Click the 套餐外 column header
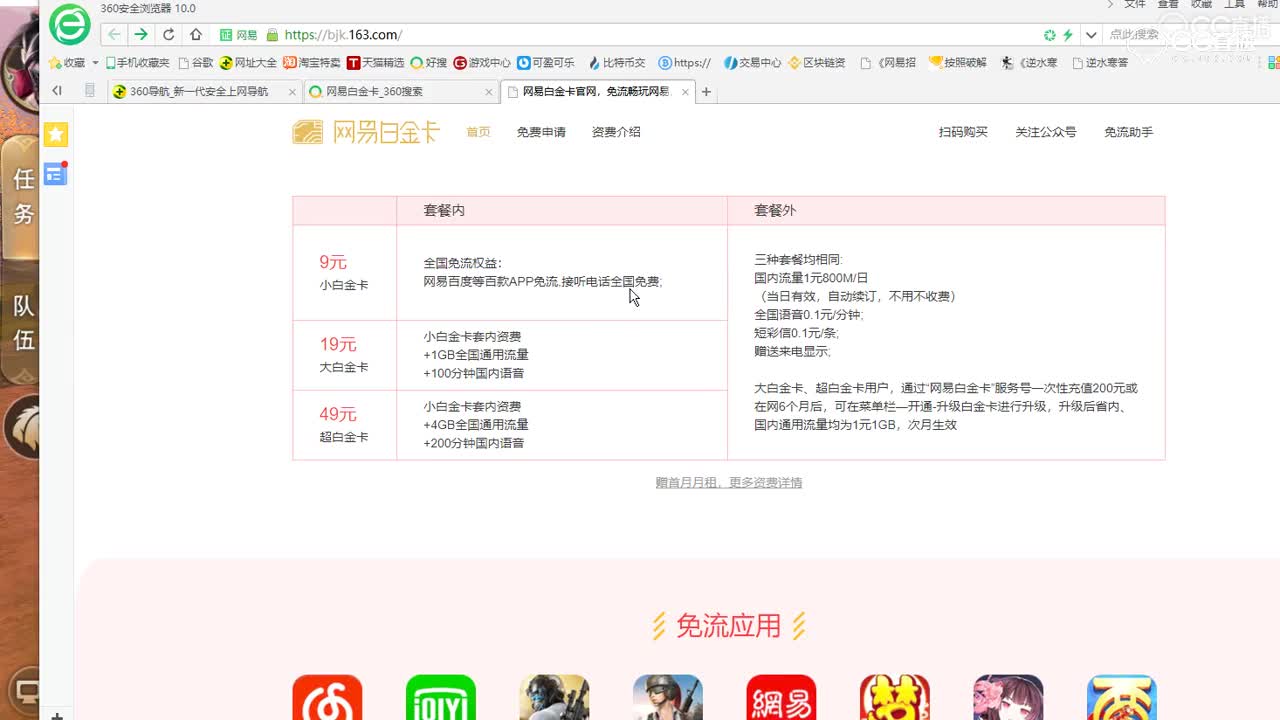 (x=946, y=210)
